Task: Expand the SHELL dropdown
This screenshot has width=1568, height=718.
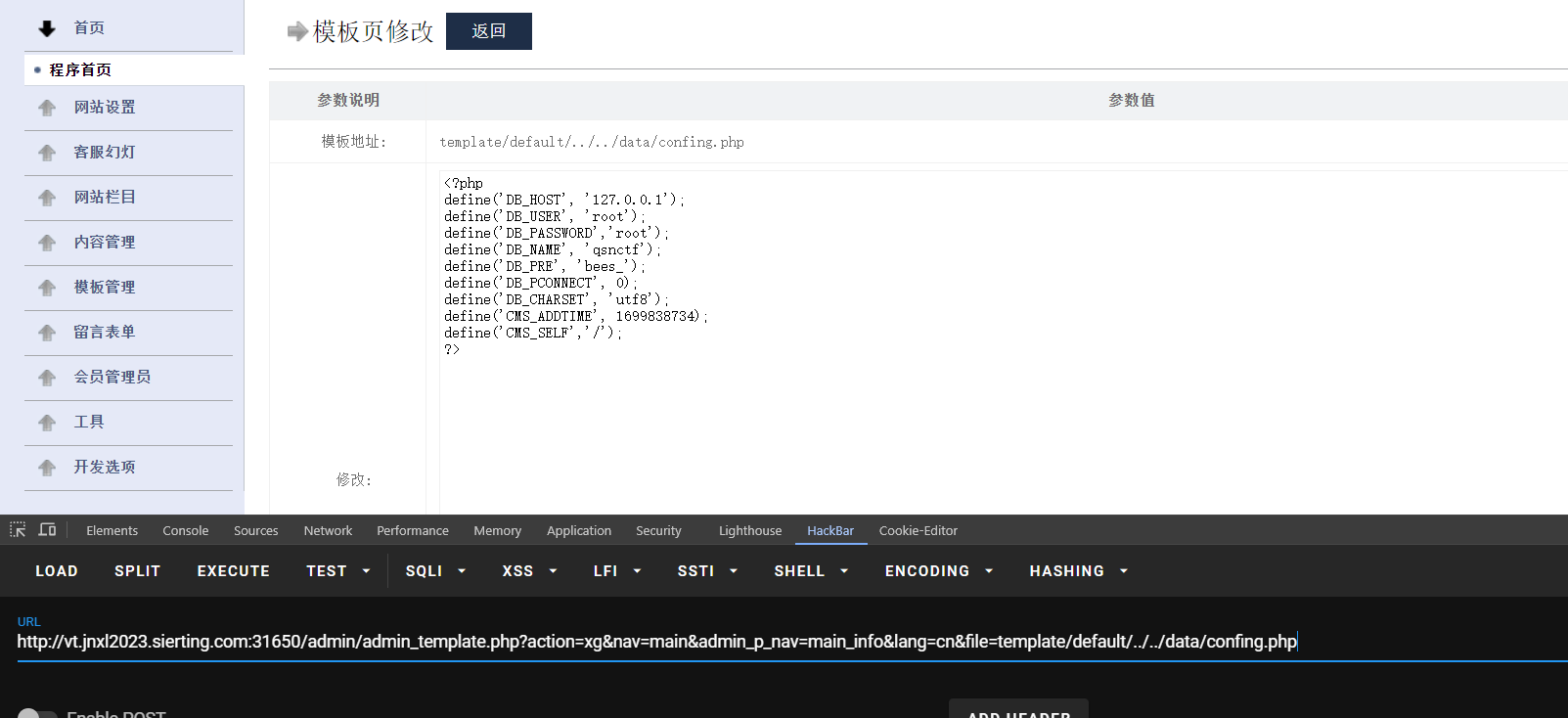Action: coord(811,571)
